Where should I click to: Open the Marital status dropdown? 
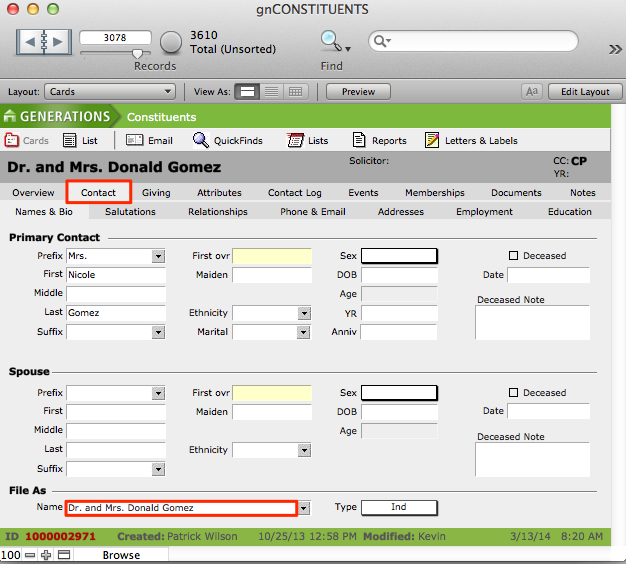(304, 333)
